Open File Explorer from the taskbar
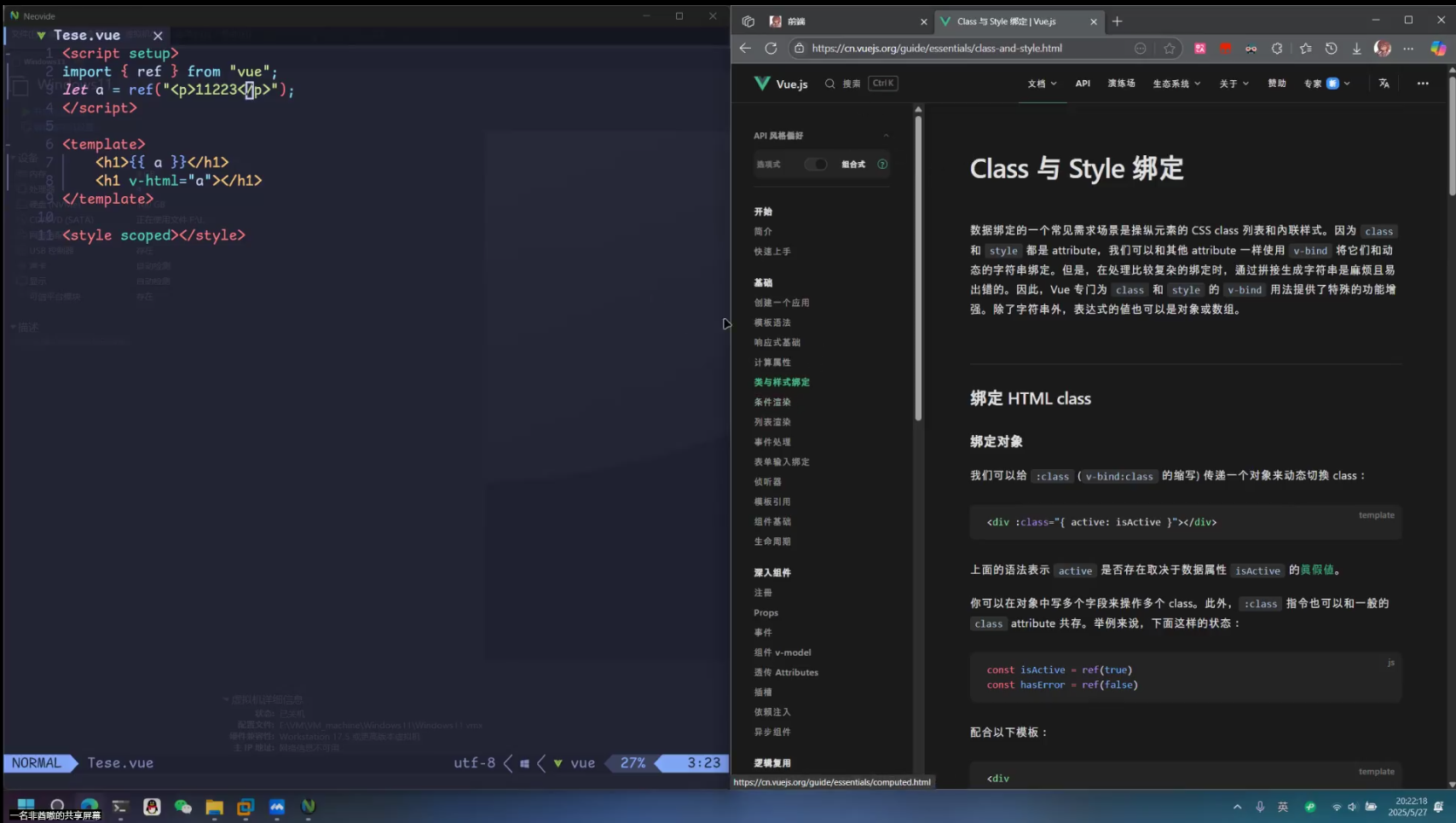Image resolution: width=1456 pixels, height=823 pixels. [x=214, y=806]
